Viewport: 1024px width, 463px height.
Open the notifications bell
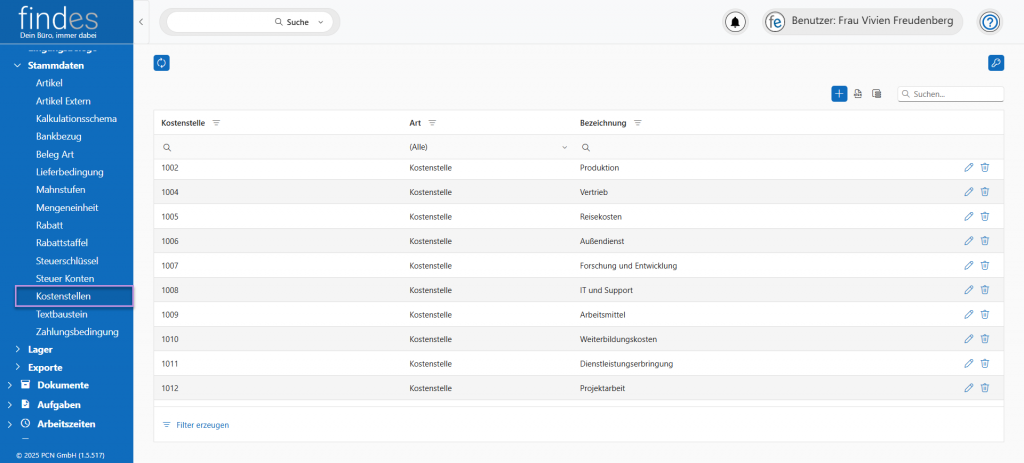tap(736, 22)
